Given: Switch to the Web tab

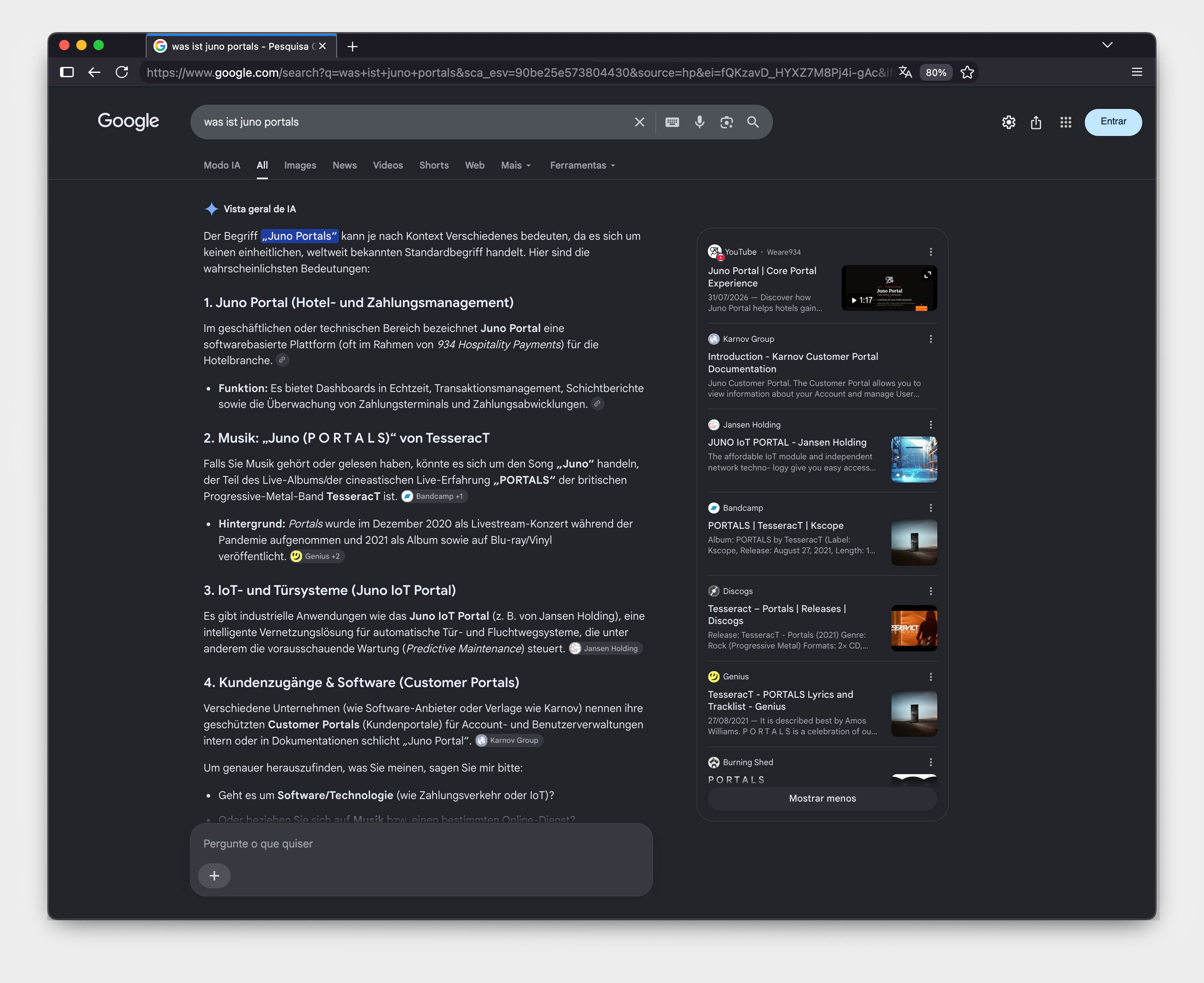Looking at the screenshot, I should point(474,166).
